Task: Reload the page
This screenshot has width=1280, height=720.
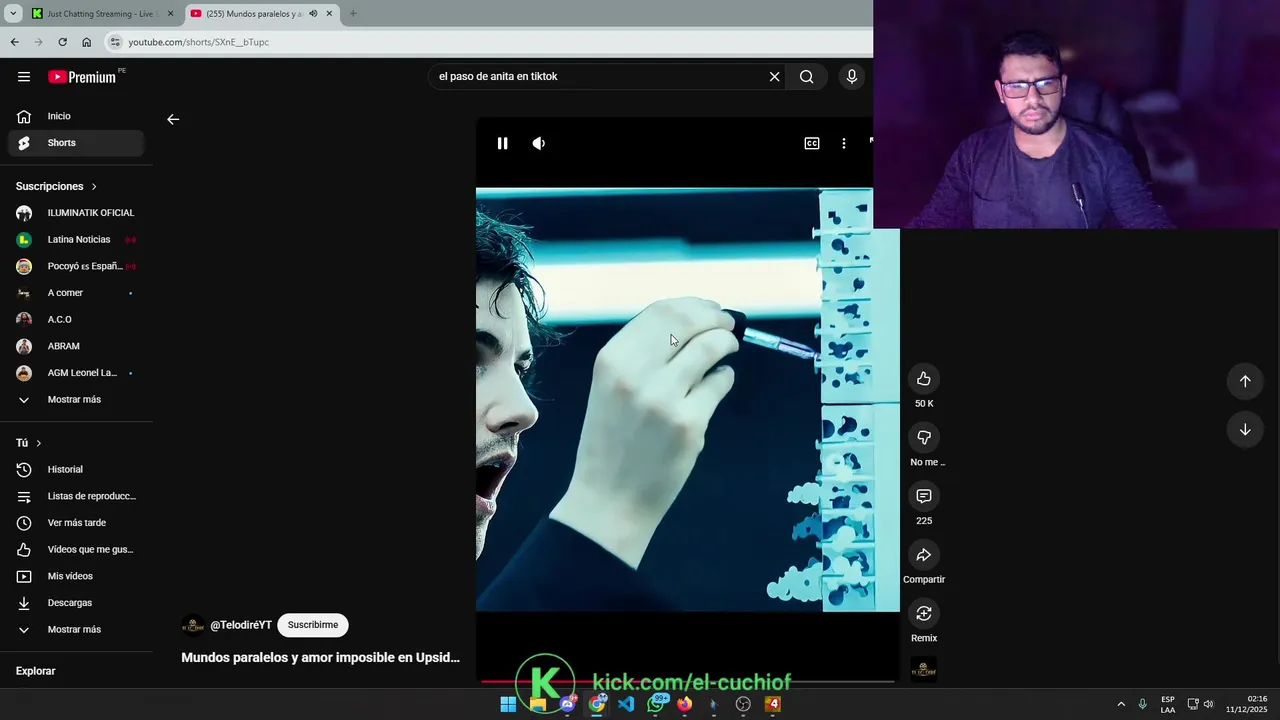Action: click(62, 42)
